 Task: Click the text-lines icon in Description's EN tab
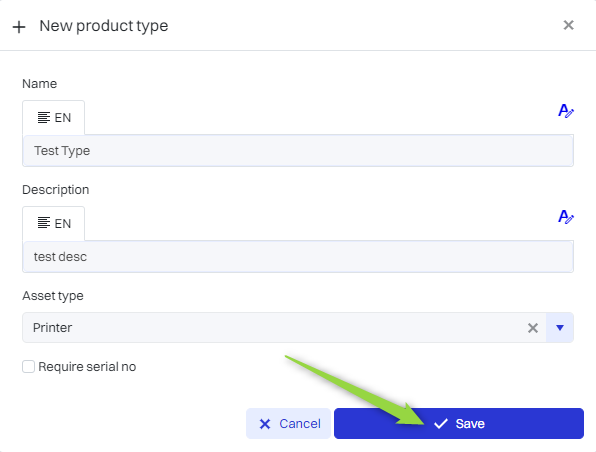(x=44, y=223)
